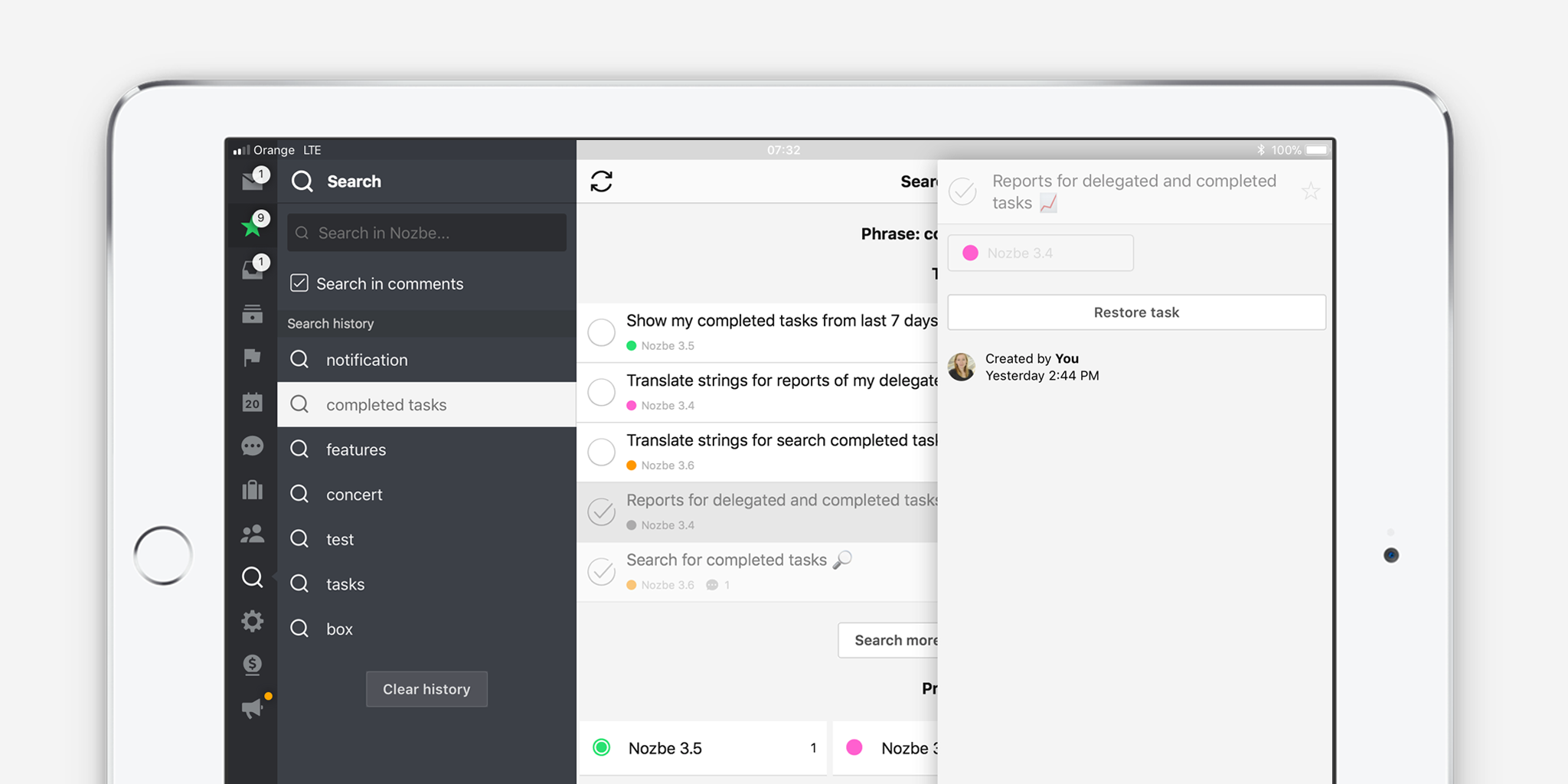Click the cellular signal bars

[x=241, y=151]
